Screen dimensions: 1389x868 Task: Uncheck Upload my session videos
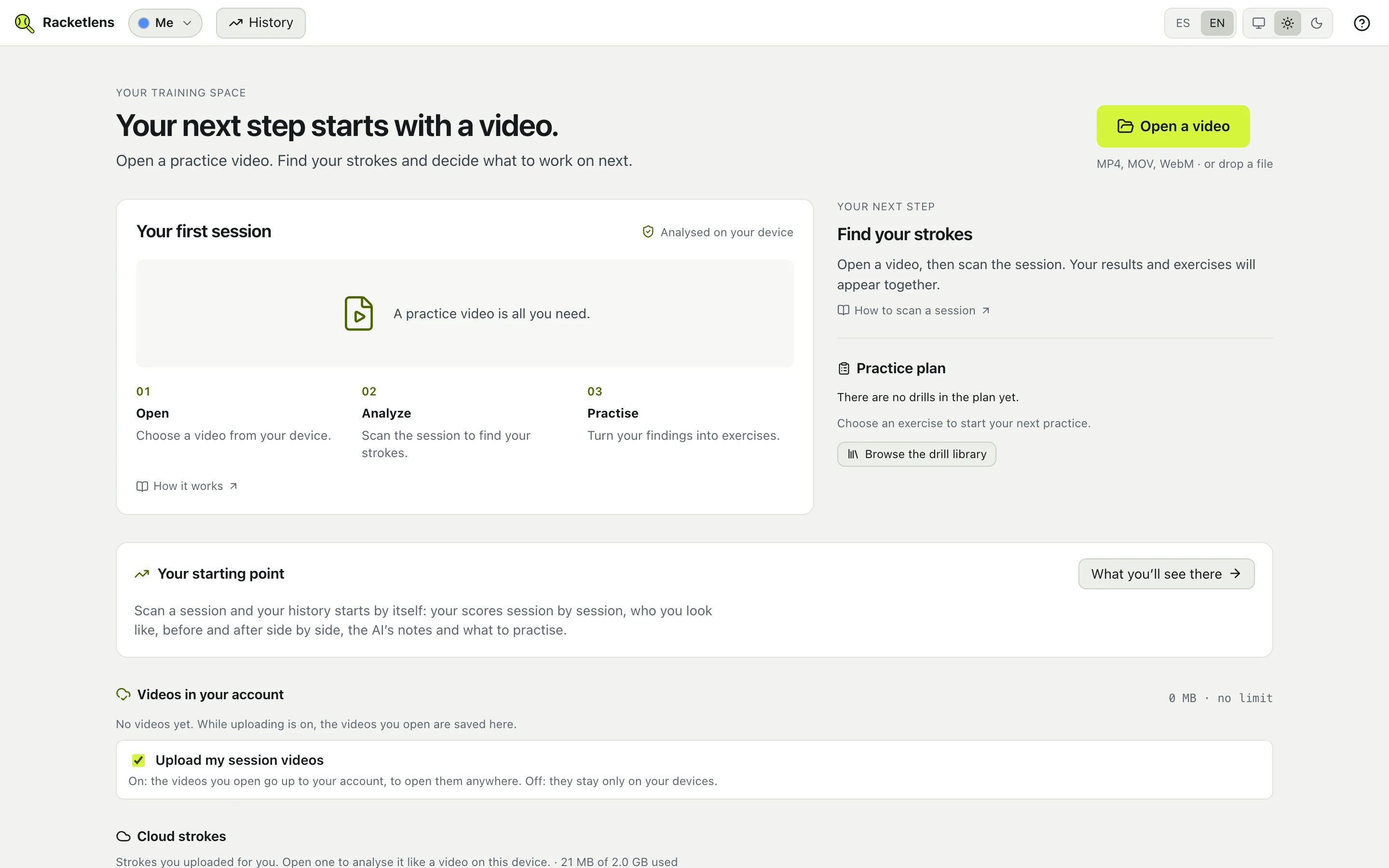tap(138, 760)
